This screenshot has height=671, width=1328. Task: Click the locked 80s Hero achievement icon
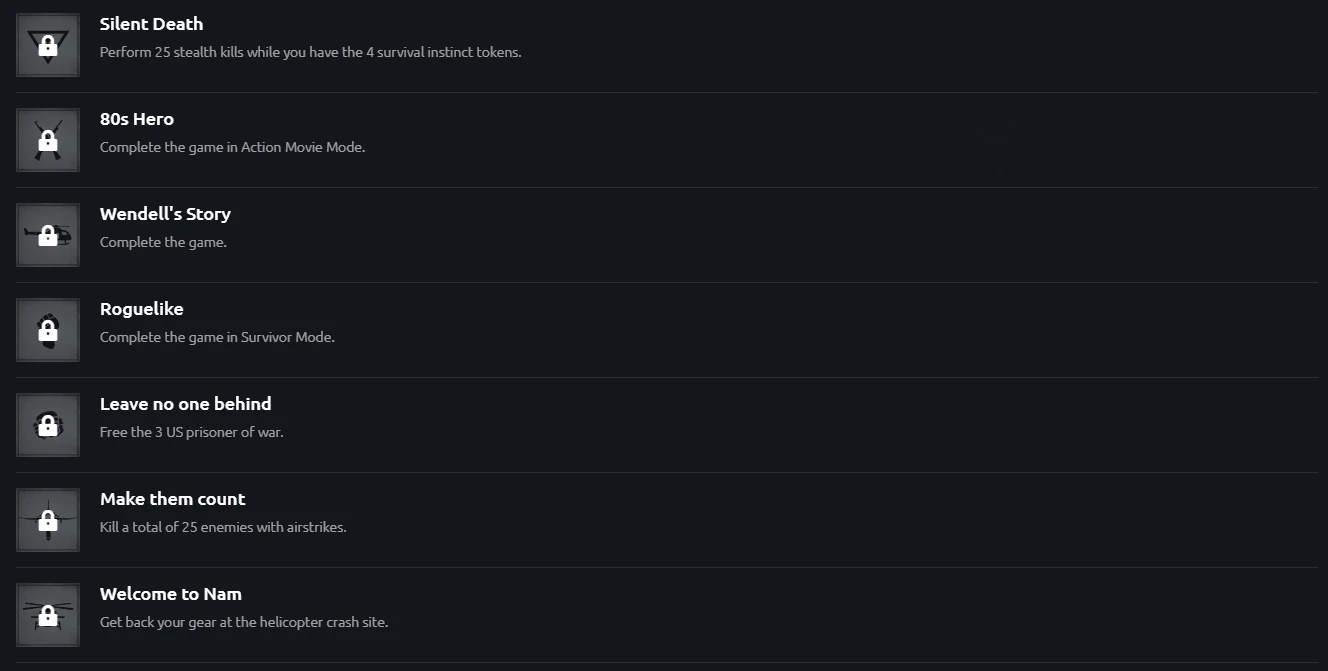(x=47, y=140)
